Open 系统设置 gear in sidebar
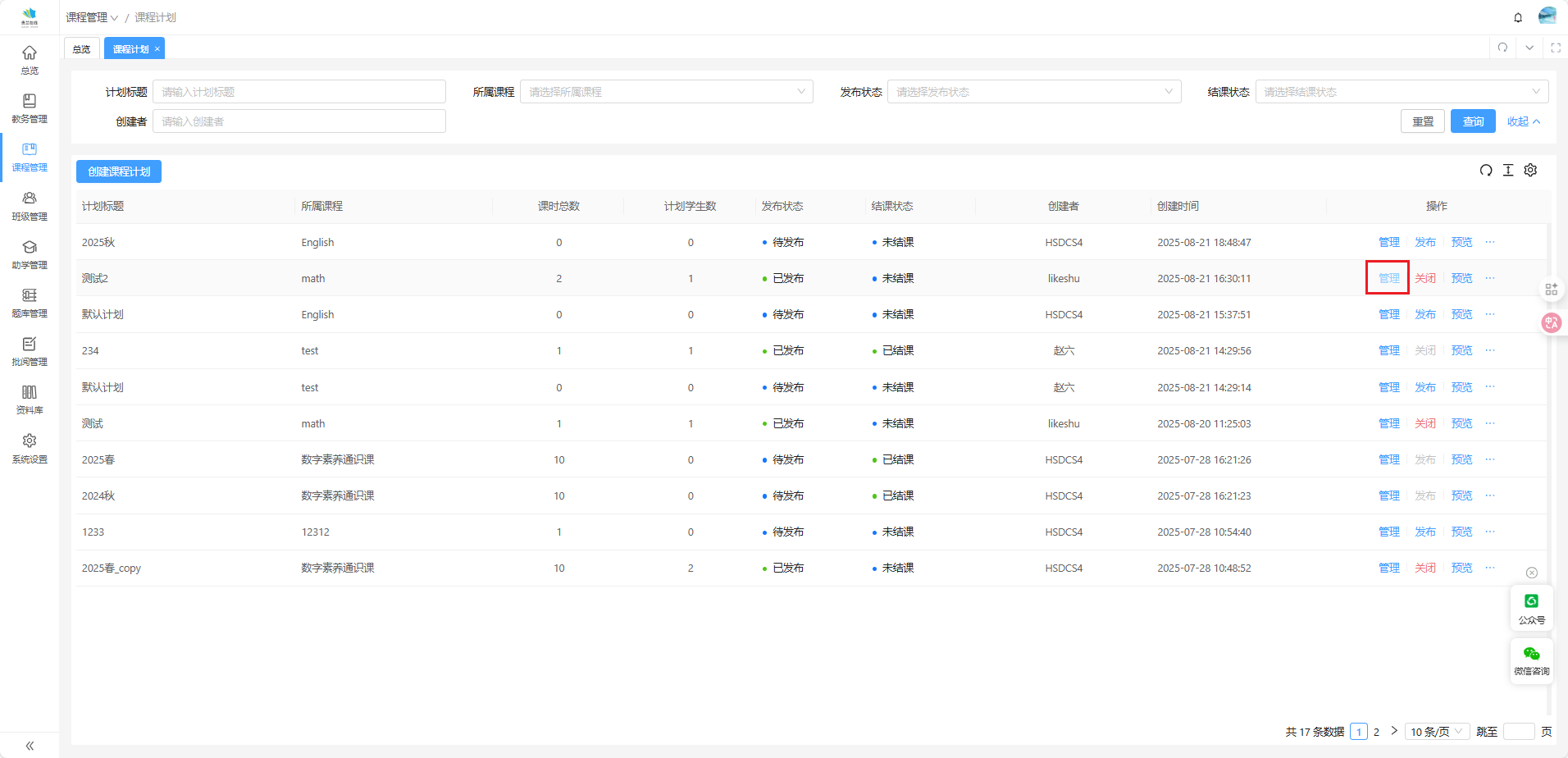1568x758 pixels. [30, 448]
